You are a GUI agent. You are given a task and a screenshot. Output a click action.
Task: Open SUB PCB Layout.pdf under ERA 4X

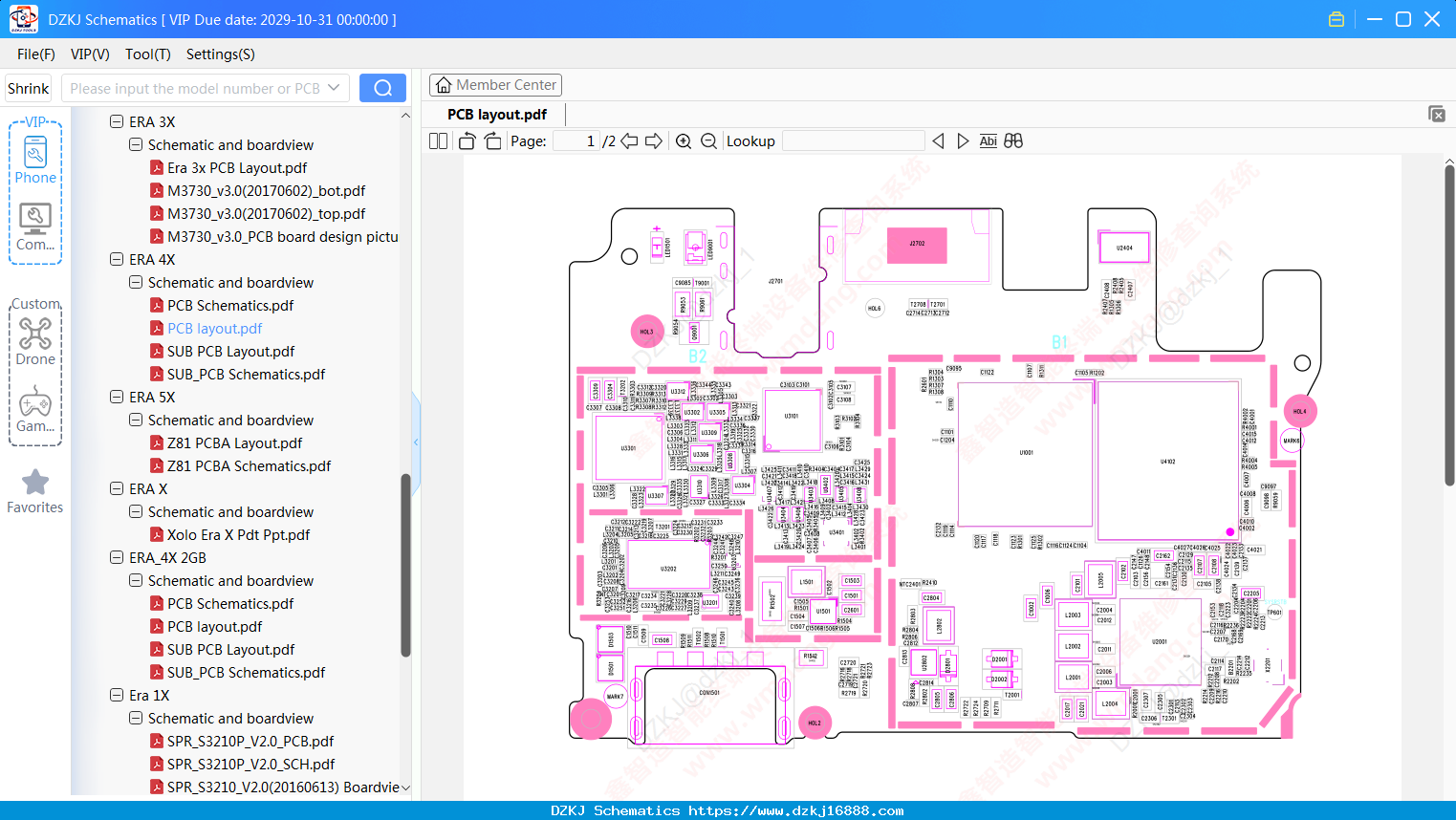click(x=230, y=351)
